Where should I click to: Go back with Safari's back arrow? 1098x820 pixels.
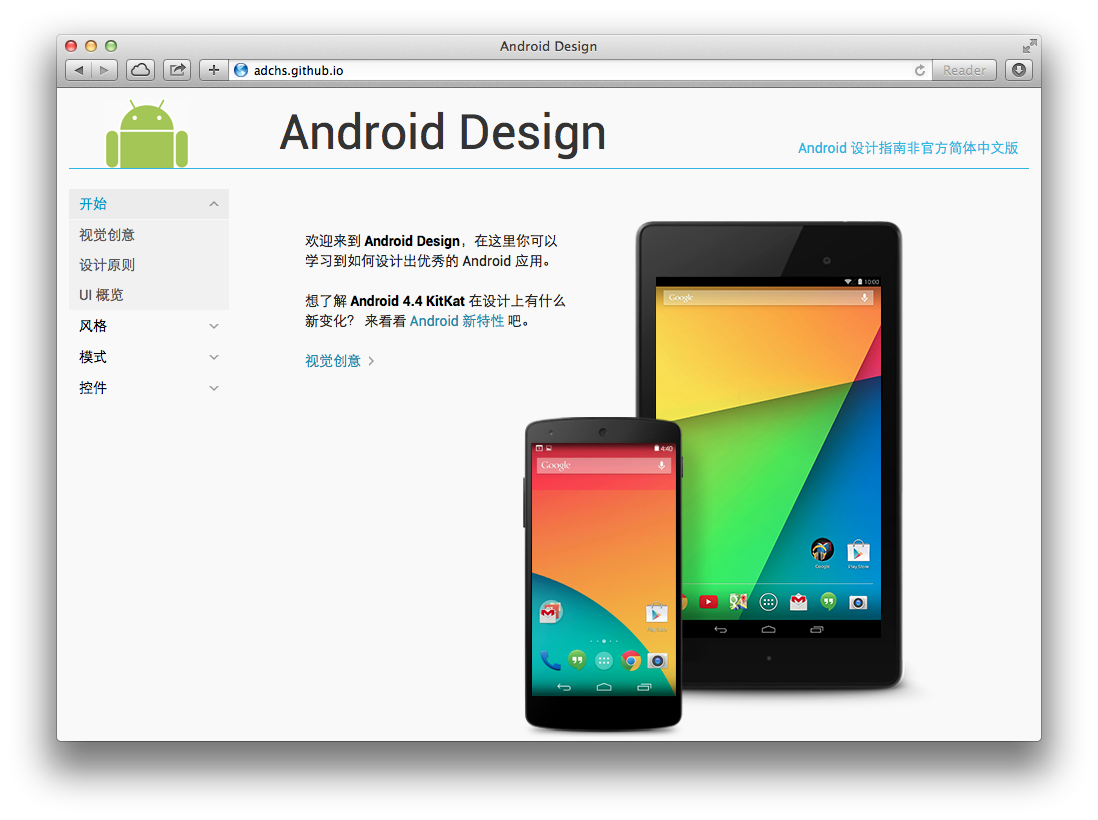tap(78, 70)
